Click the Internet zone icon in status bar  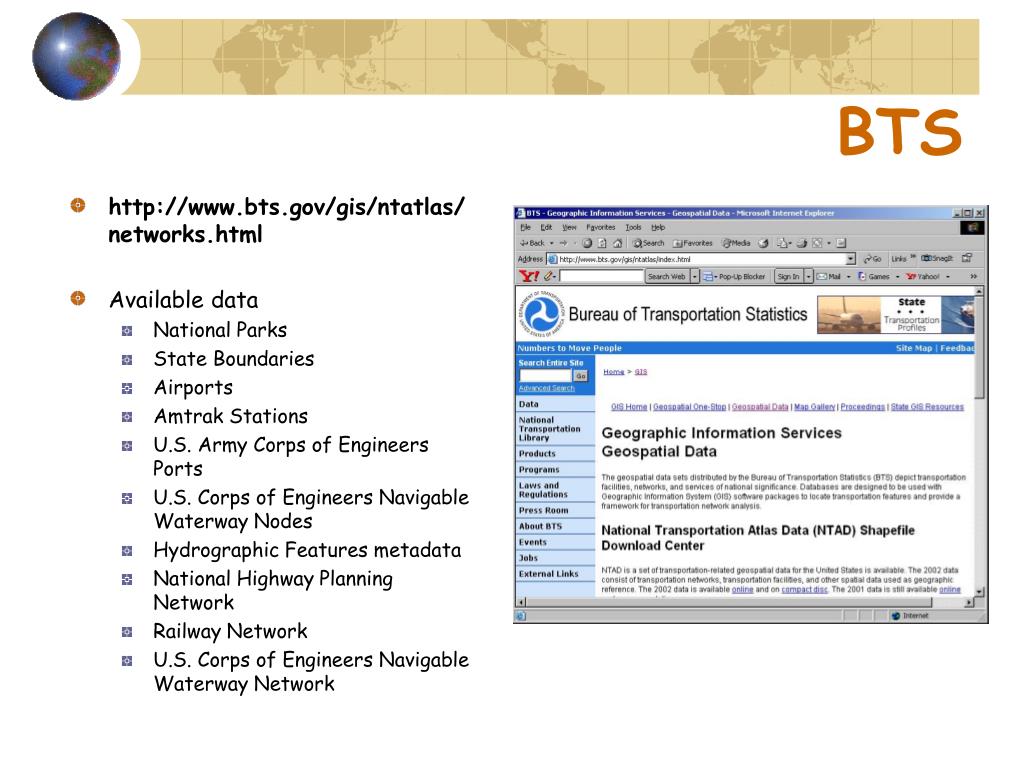(896, 615)
